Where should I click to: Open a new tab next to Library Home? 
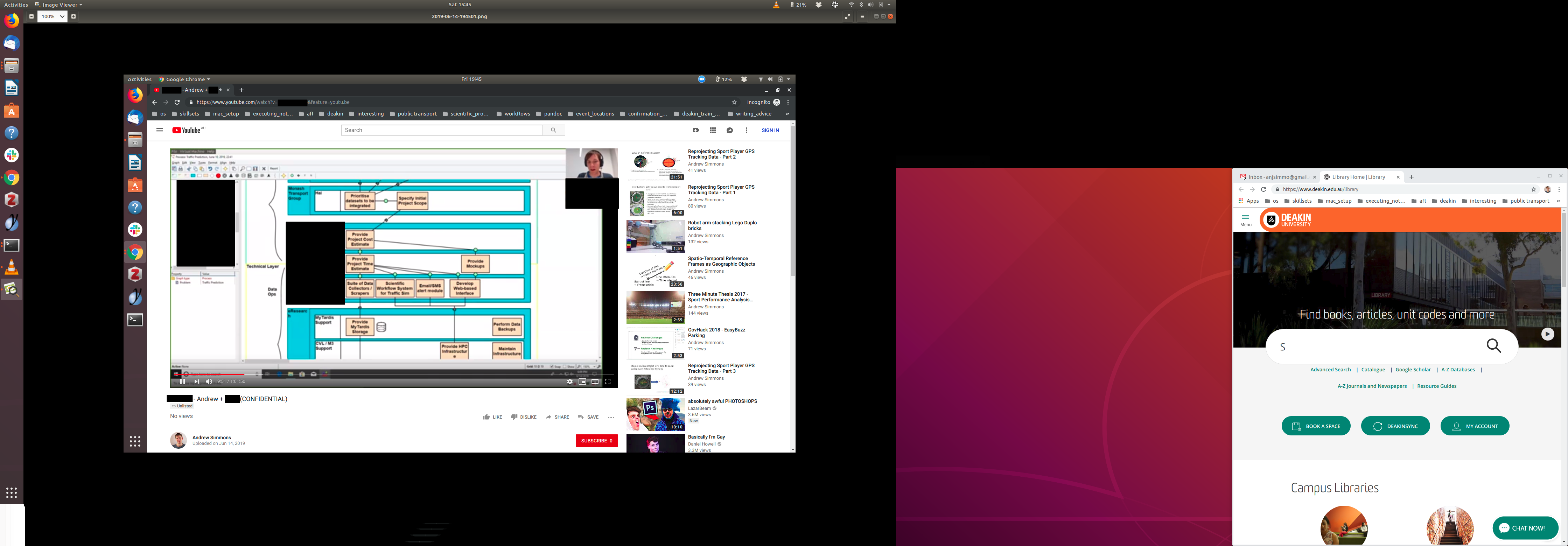point(1412,177)
